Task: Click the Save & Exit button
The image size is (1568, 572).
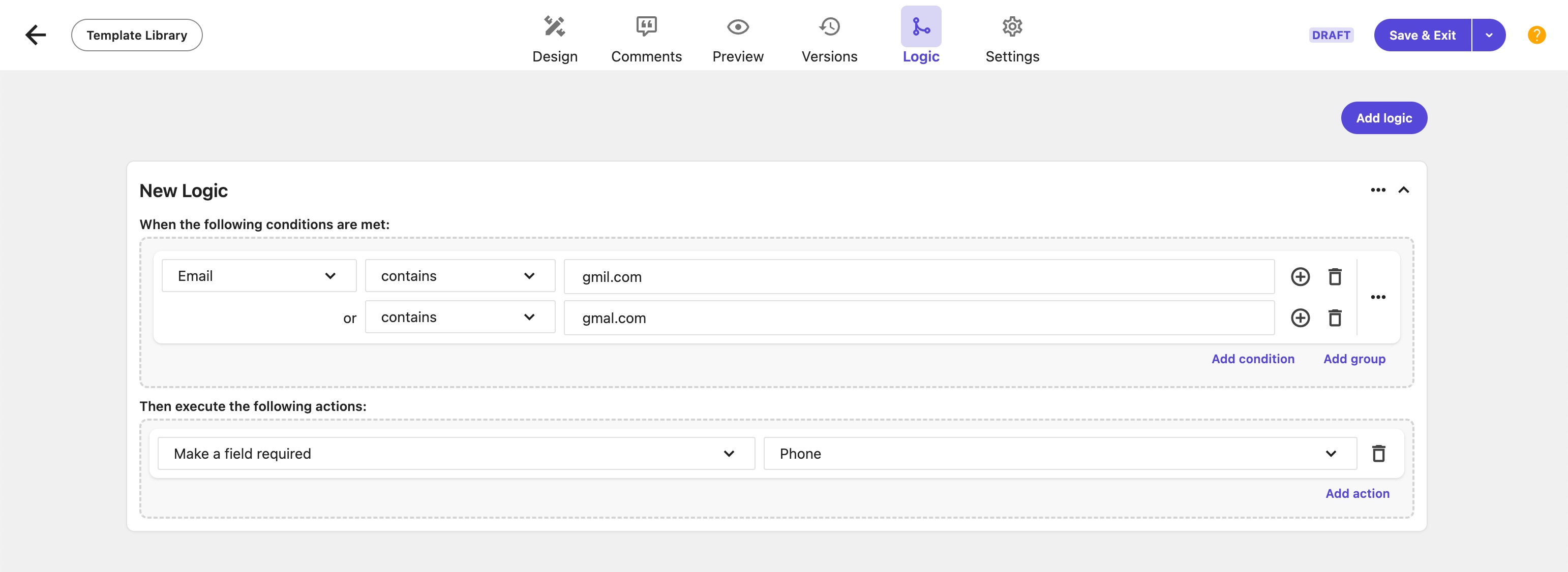Action: 1422,34
